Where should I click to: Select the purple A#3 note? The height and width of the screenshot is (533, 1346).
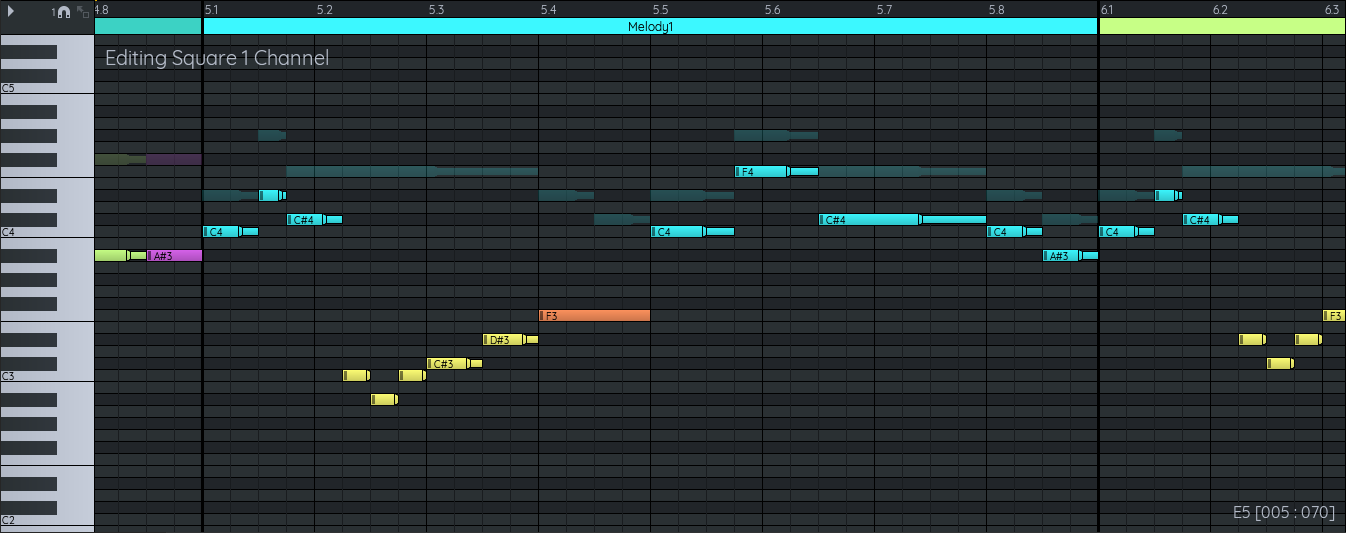tap(174, 256)
